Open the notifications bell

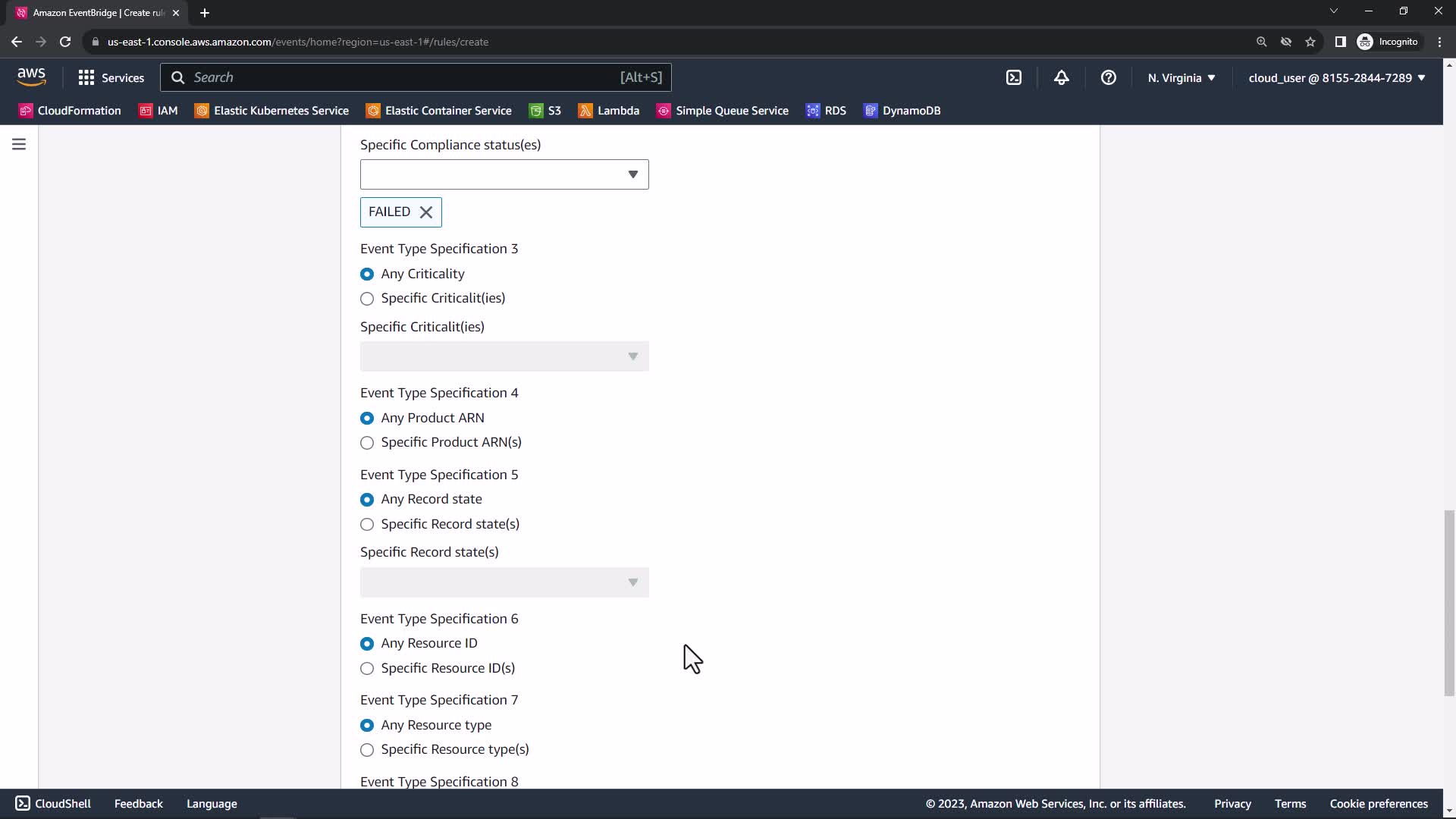(x=1061, y=77)
